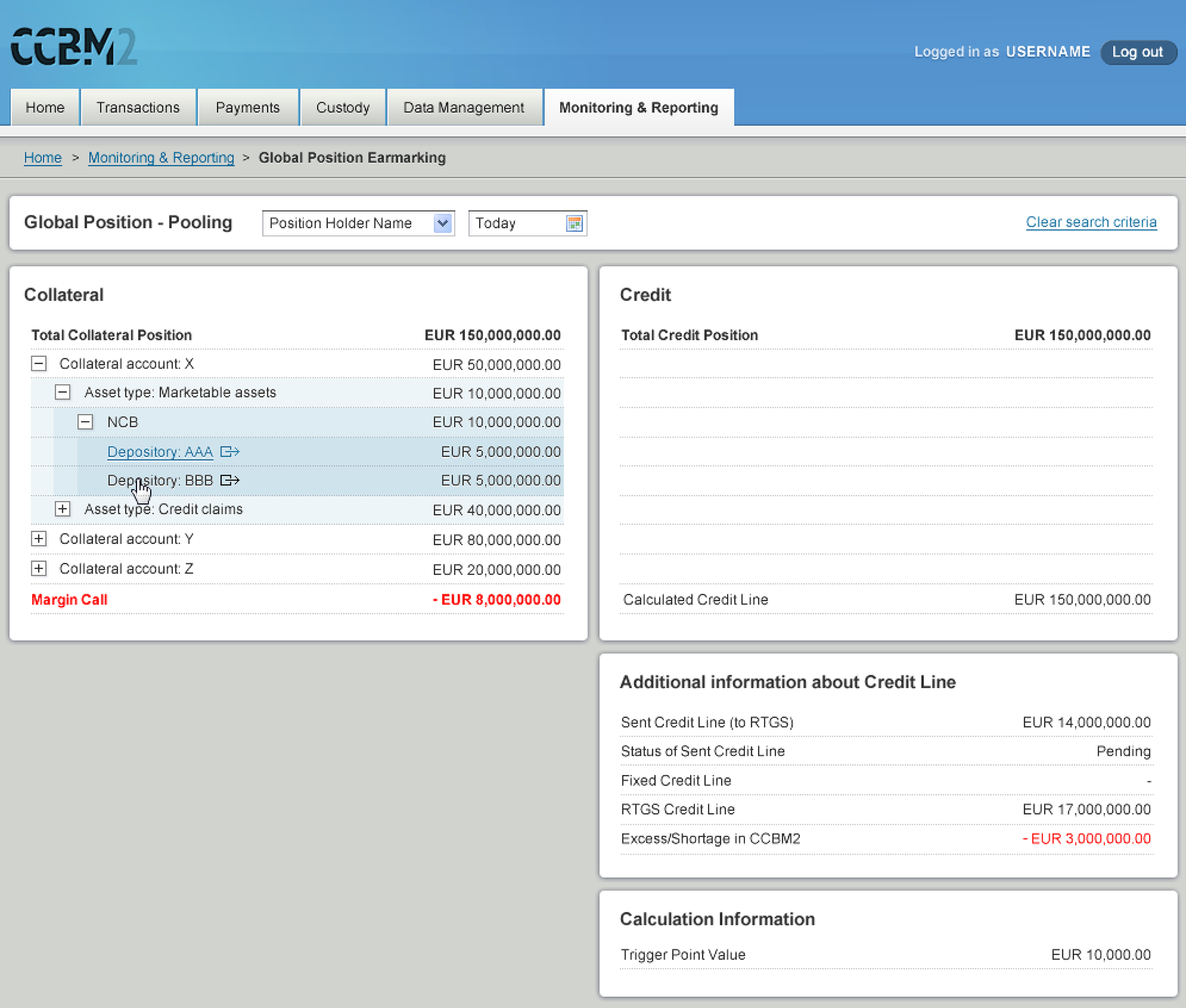
Task: Click the RTGS Credit Line value EUR 17,000,000.00
Action: [1087, 809]
